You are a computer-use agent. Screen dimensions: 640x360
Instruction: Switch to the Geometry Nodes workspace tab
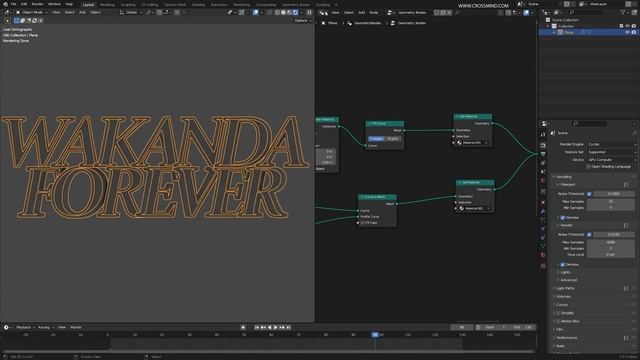pos(296,5)
